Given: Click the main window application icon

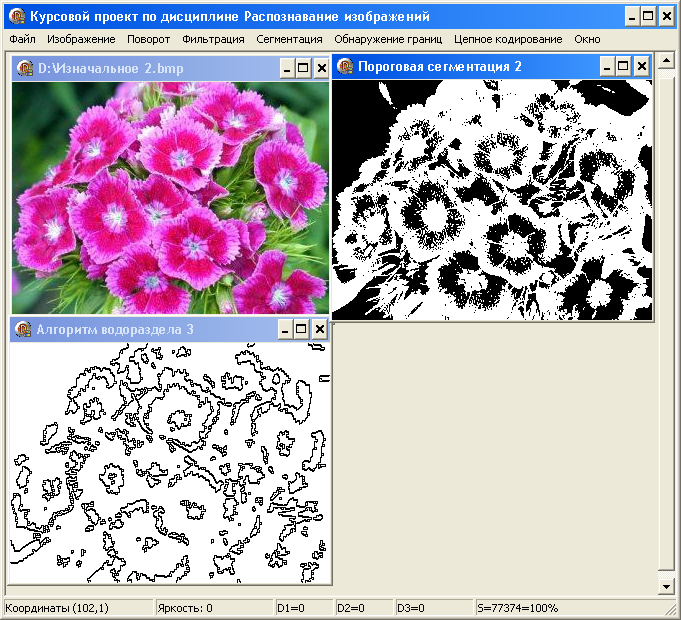Looking at the screenshot, I should [x=17, y=16].
